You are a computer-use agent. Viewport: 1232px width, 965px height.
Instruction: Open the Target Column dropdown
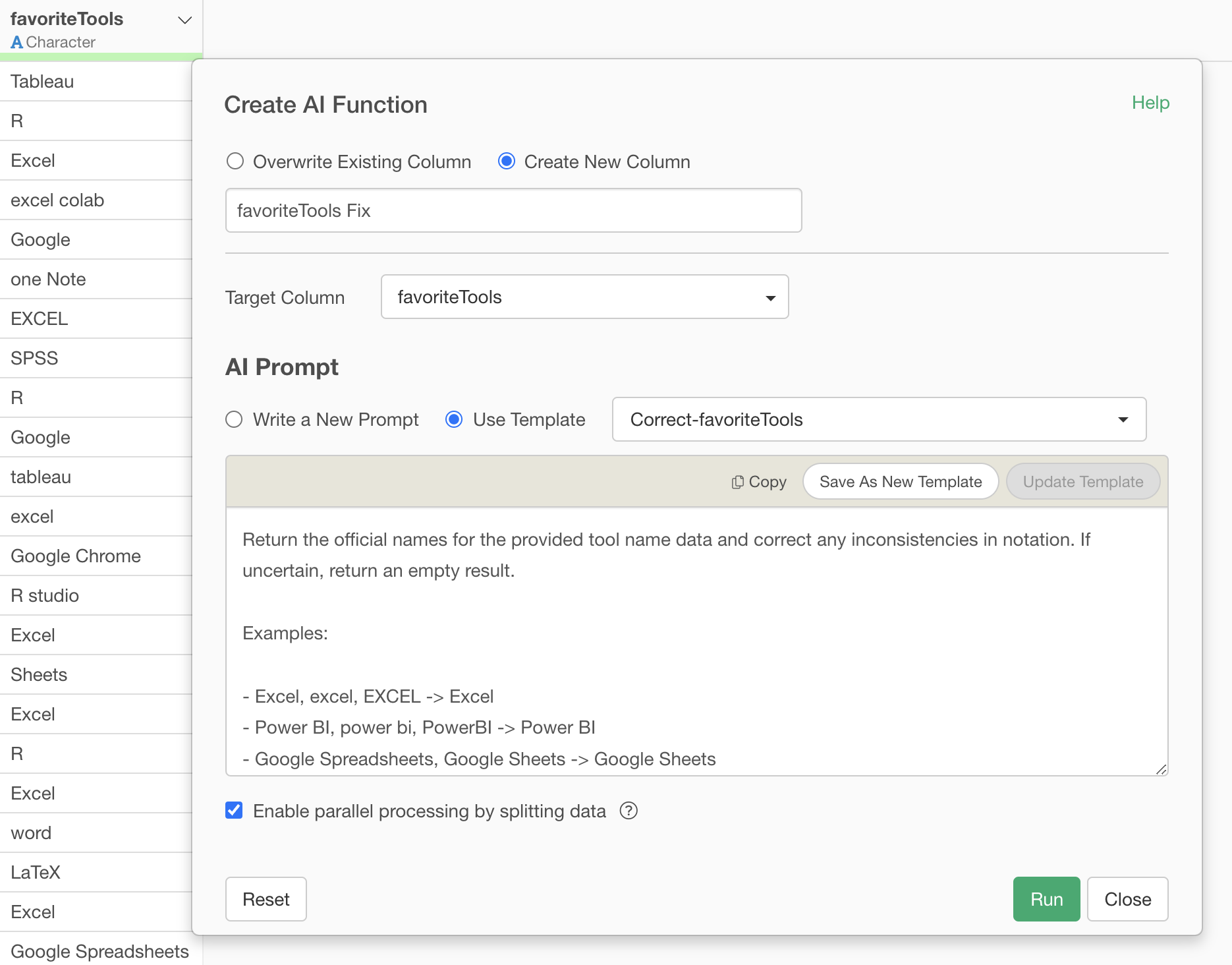(584, 297)
